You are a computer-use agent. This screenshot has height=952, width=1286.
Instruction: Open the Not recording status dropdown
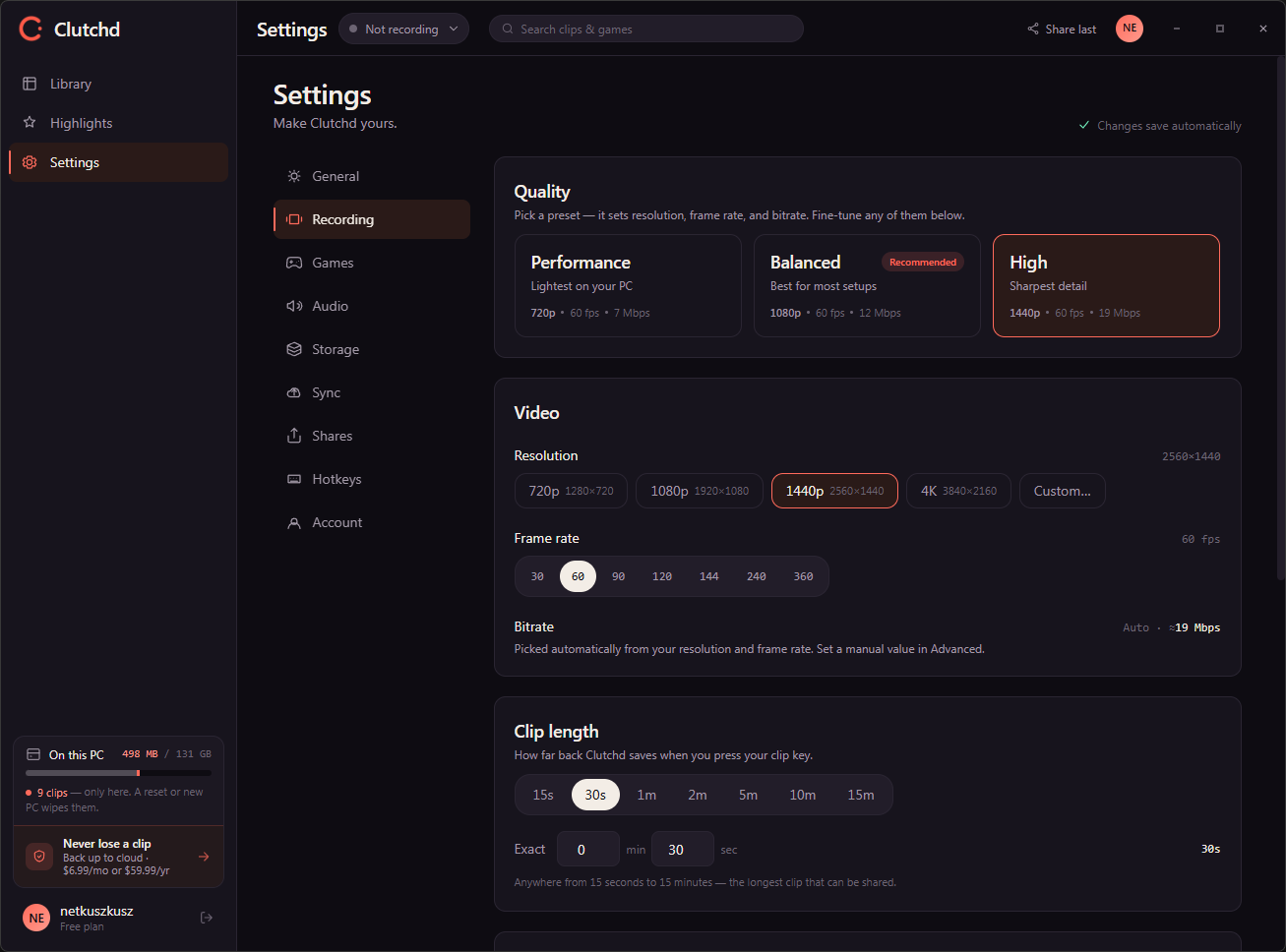coord(403,29)
